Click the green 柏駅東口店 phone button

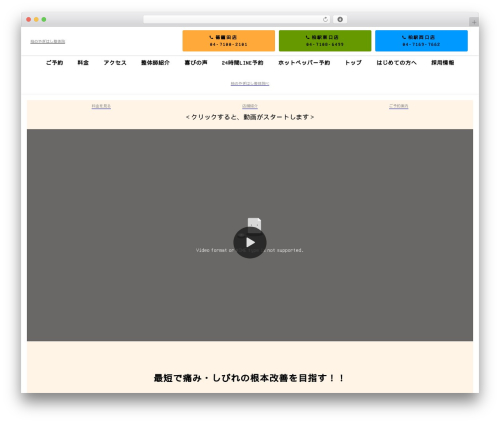coord(325,41)
